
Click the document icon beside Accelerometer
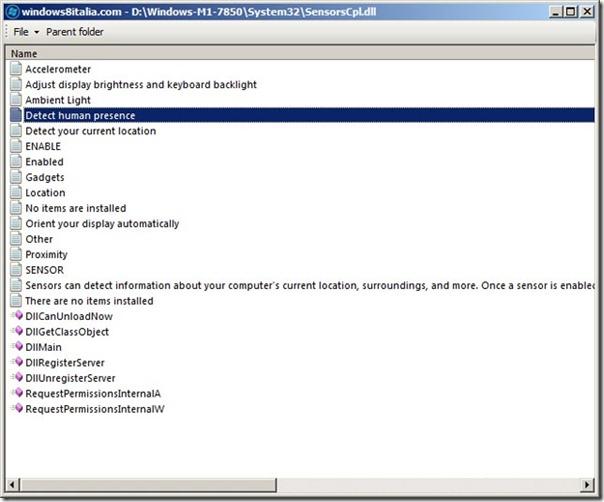coord(16,69)
